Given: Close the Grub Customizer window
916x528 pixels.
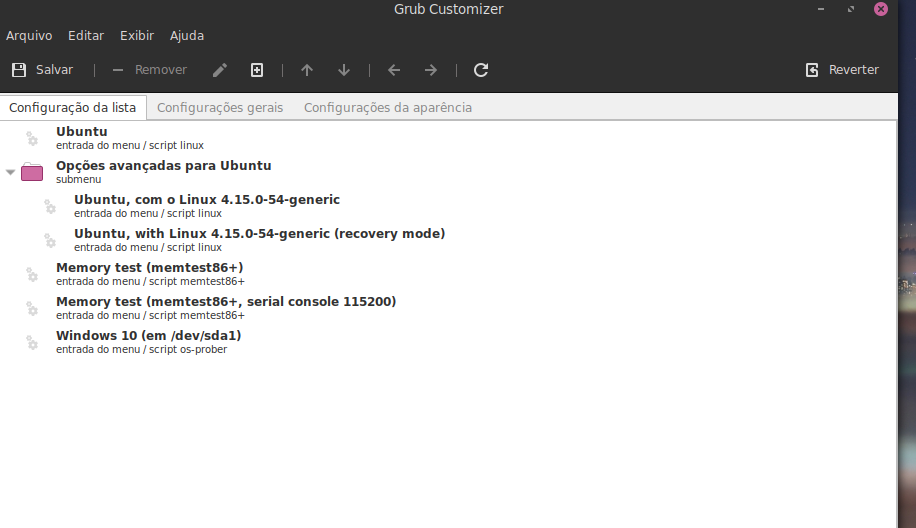Looking at the screenshot, I should point(881,9).
